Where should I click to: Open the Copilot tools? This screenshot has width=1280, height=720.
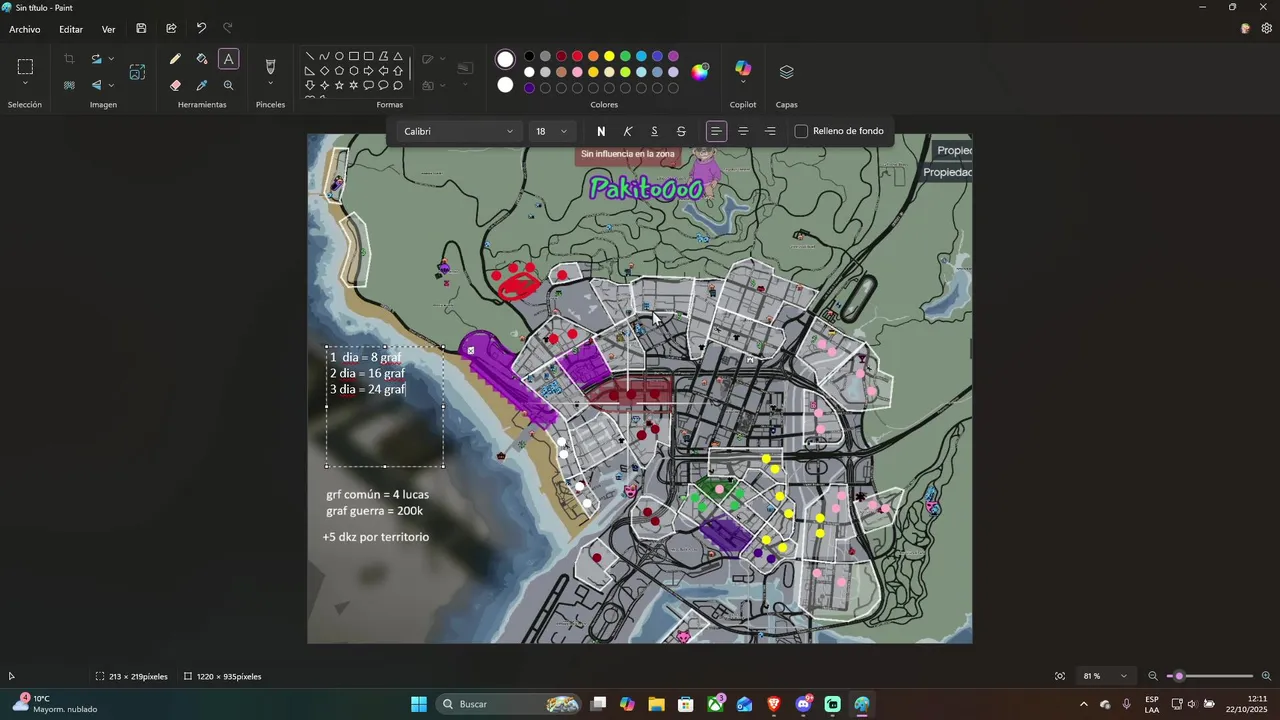[743, 69]
